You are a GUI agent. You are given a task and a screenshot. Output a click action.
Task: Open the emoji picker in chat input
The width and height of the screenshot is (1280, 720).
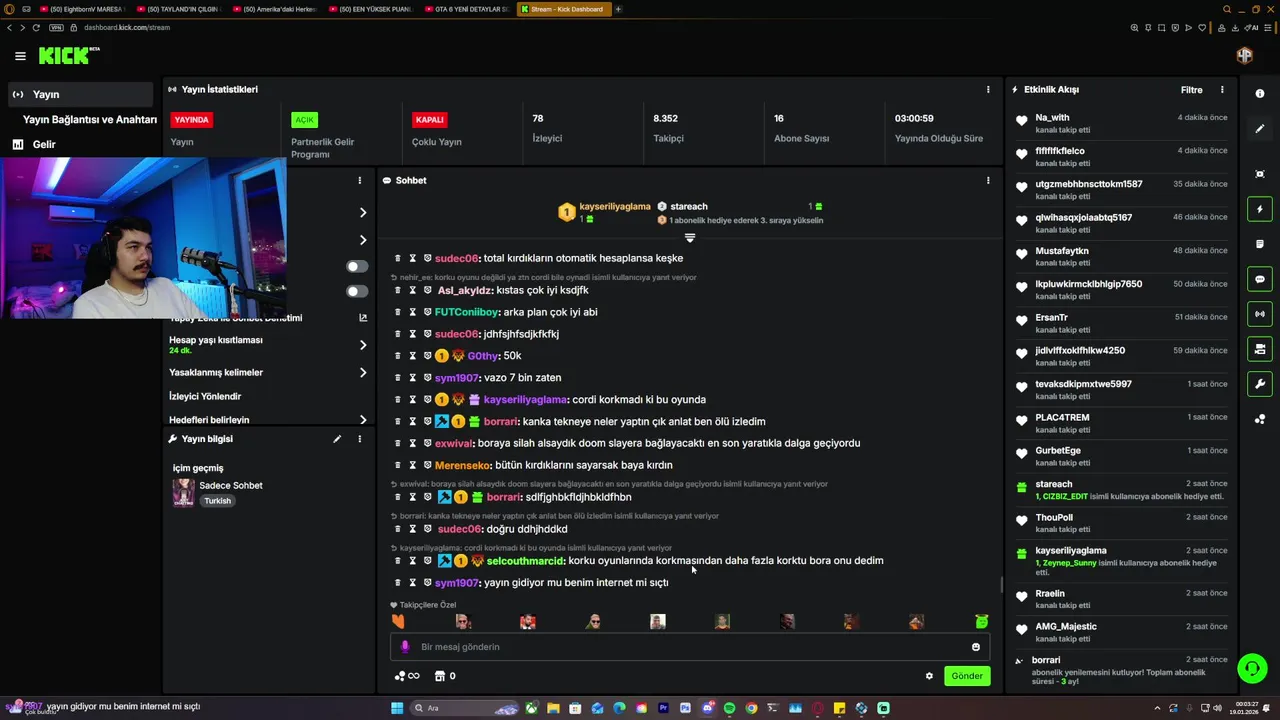(x=976, y=647)
